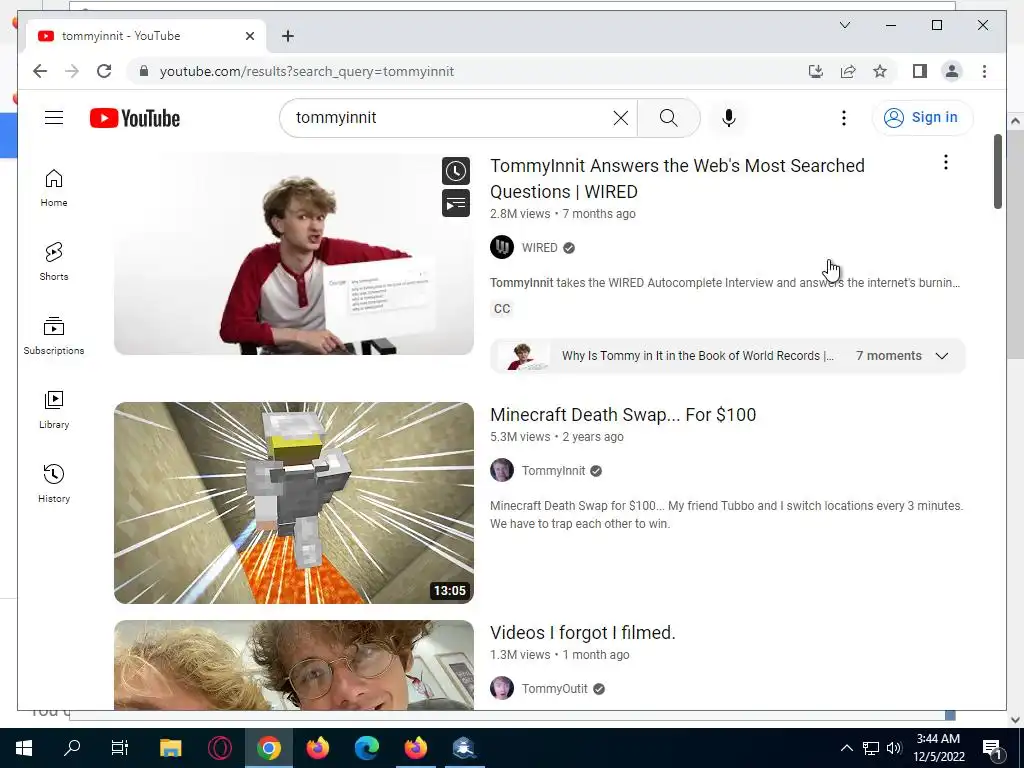1024x768 pixels.
Task: Open Task View on taskbar
Action: [x=120, y=748]
